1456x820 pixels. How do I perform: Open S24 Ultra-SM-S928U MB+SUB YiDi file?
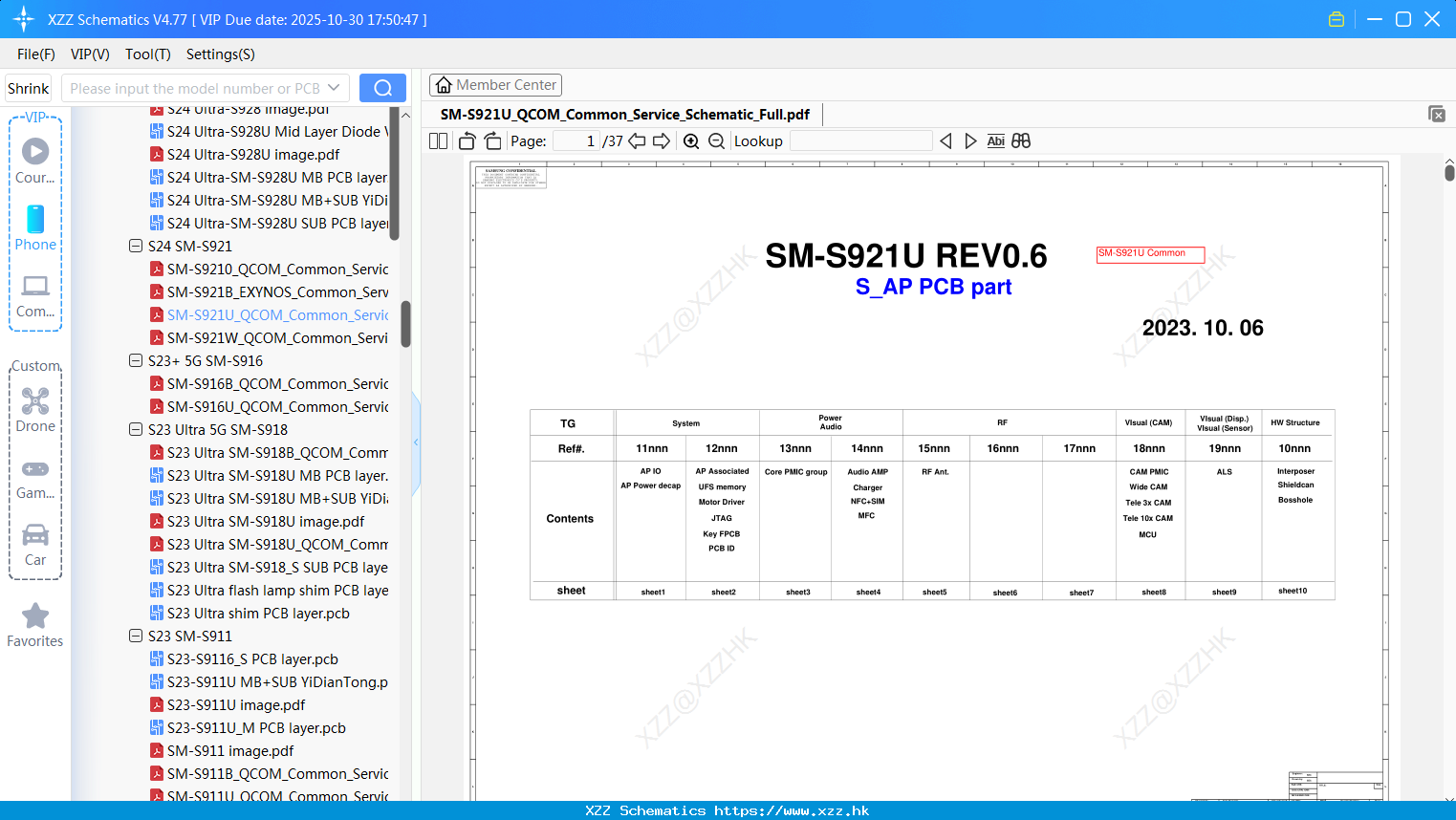click(x=270, y=200)
